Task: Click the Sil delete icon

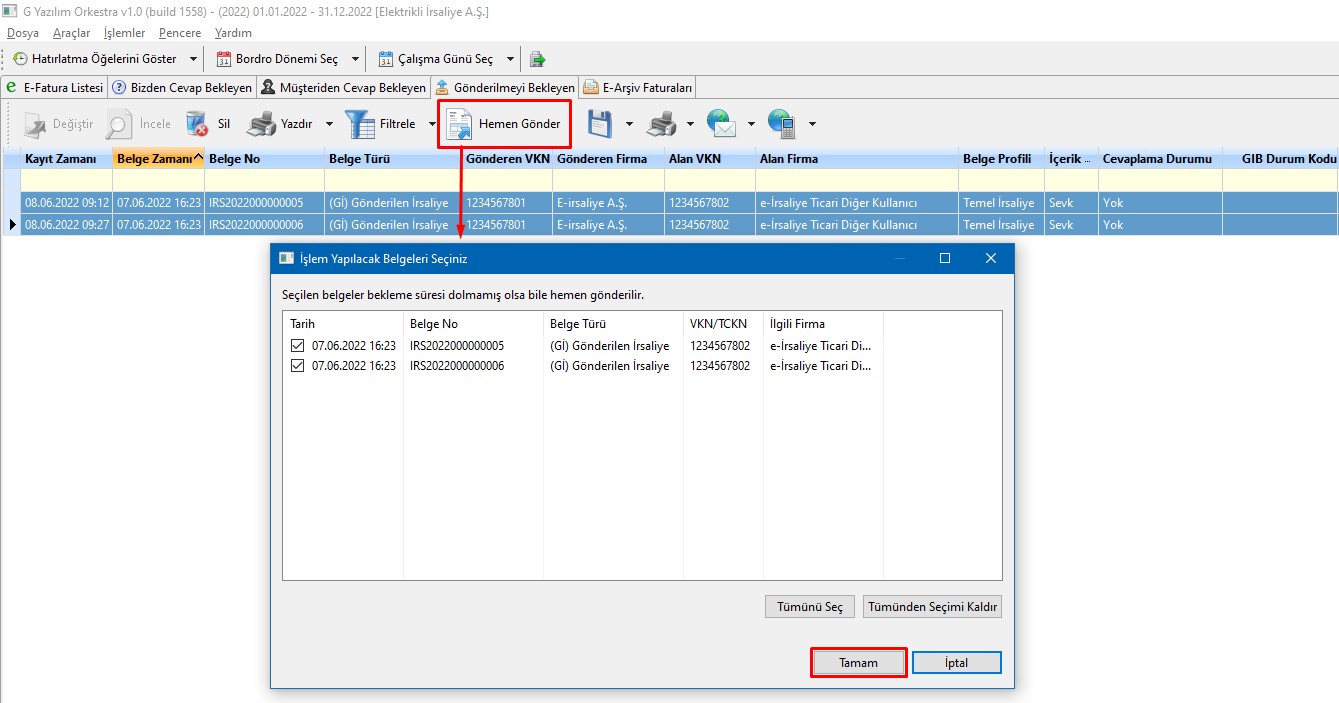Action: point(197,124)
